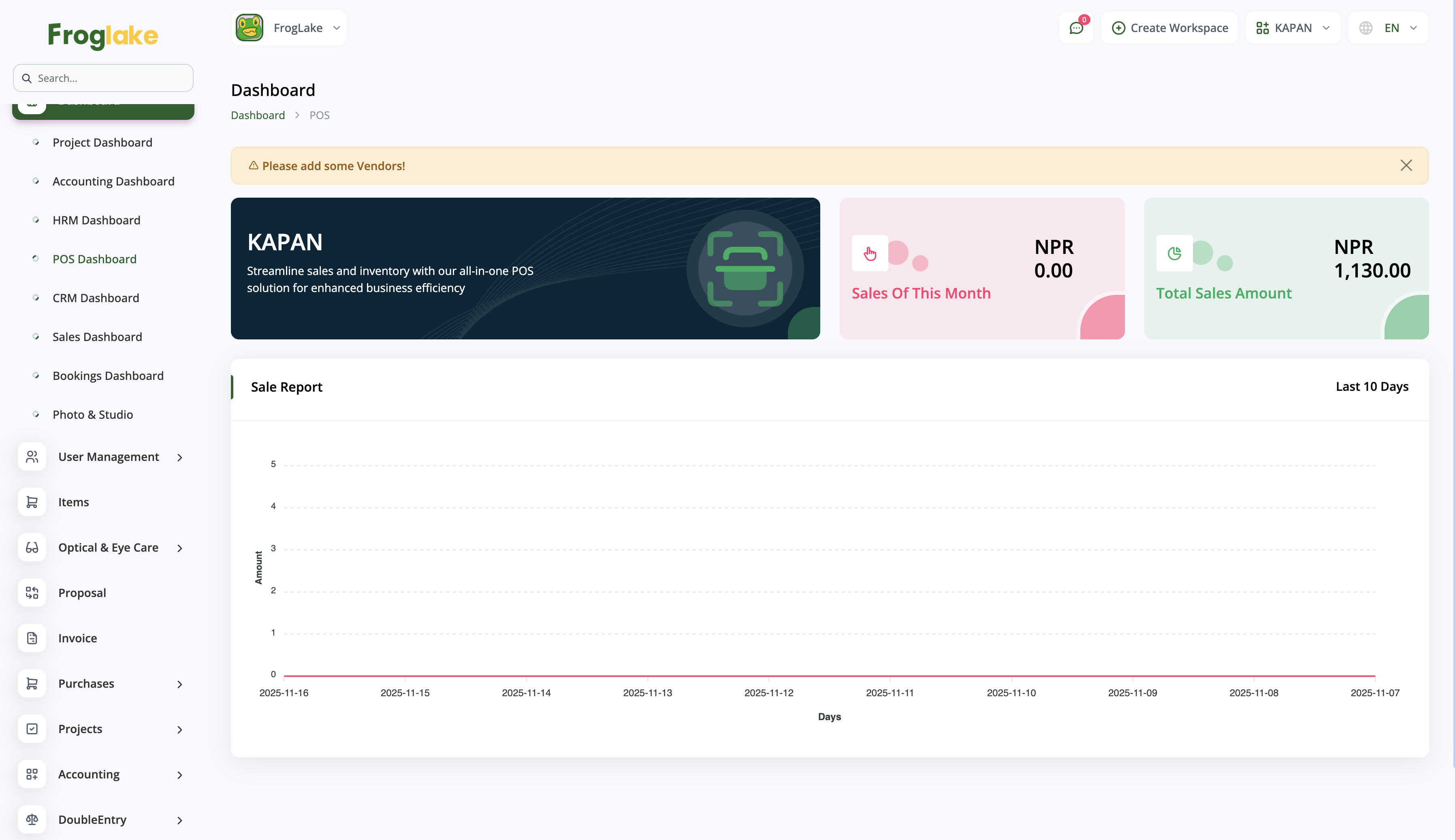
Task: Click the Create Workspace button
Action: coord(1169,28)
